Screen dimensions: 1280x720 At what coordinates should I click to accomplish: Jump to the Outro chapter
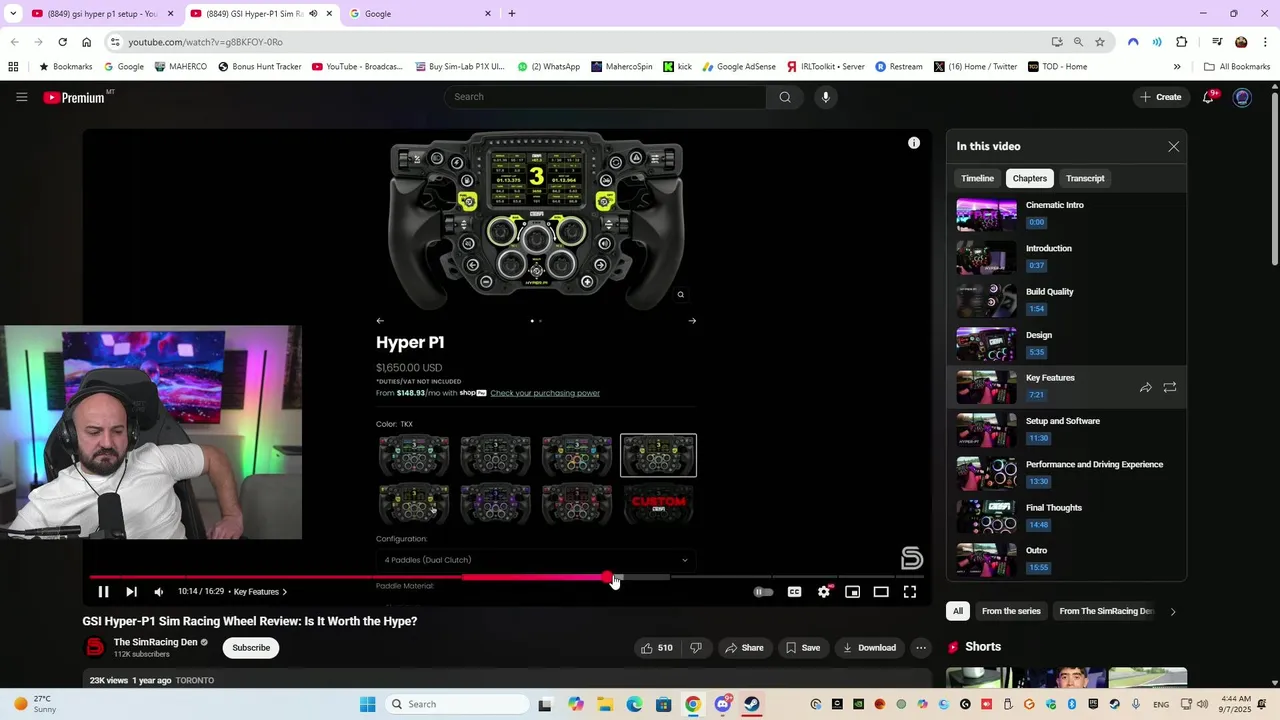coord(1067,559)
